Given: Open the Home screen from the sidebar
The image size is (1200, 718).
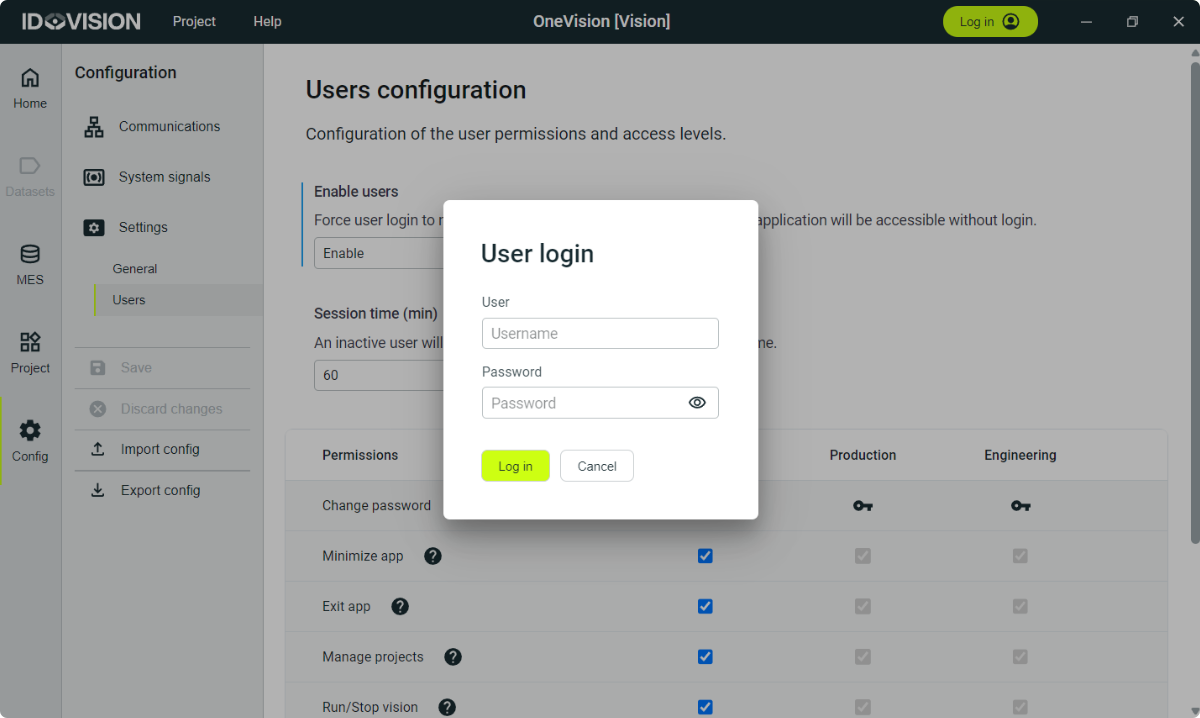Looking at the screenshot, I should (29, 90).
